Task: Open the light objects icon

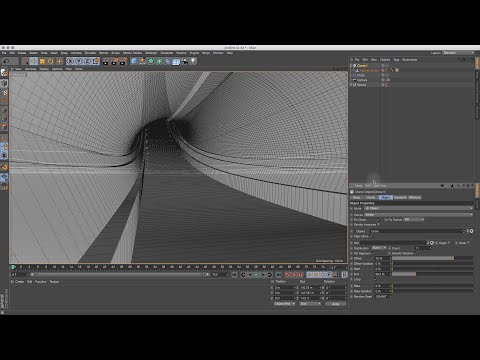Action: pos(193,61)
